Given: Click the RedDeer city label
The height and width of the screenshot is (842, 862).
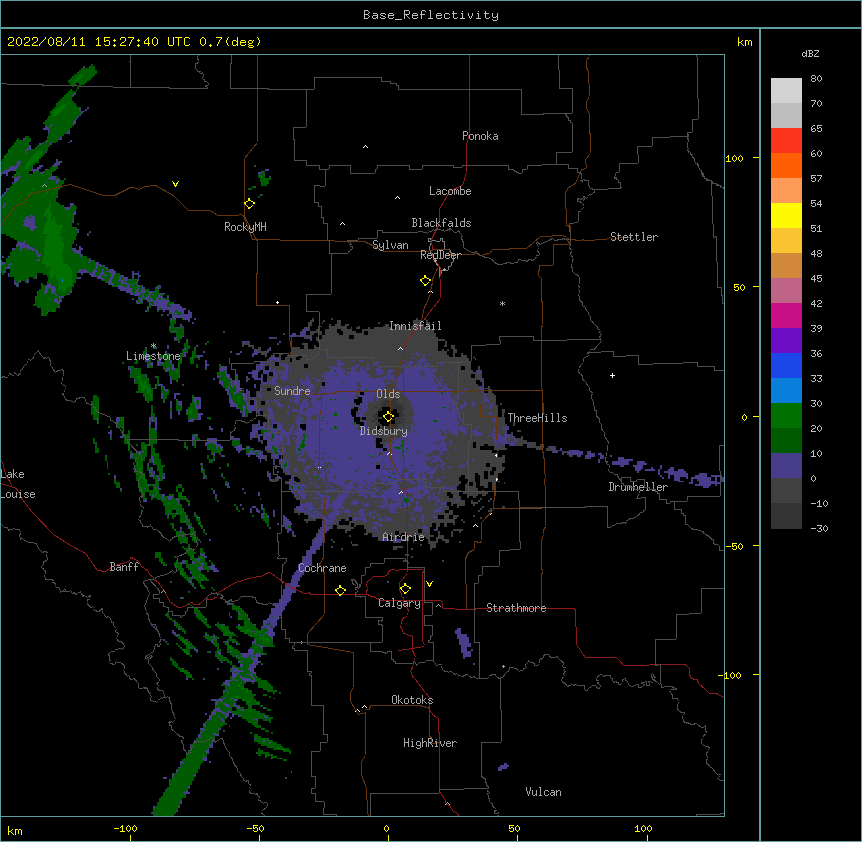Looking at the screenshot, I should tap(440, 255).
